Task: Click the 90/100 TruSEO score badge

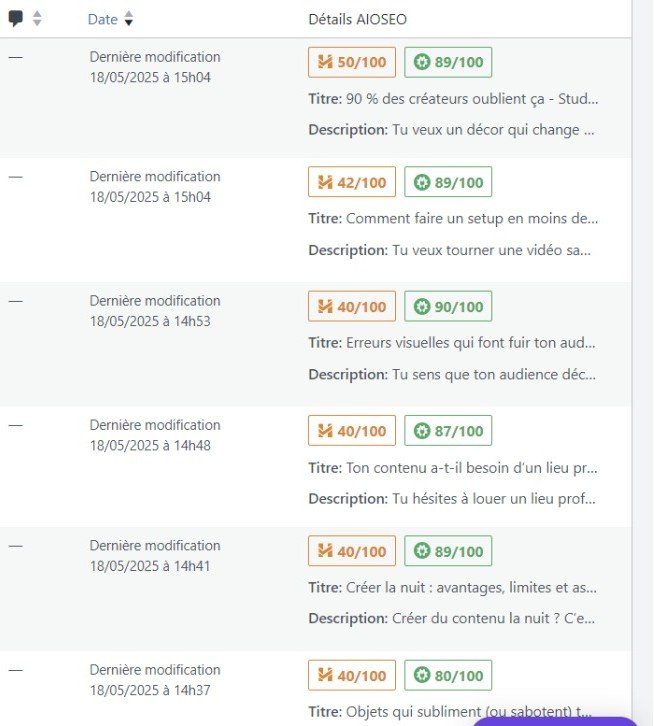Action: pos(448,306)
